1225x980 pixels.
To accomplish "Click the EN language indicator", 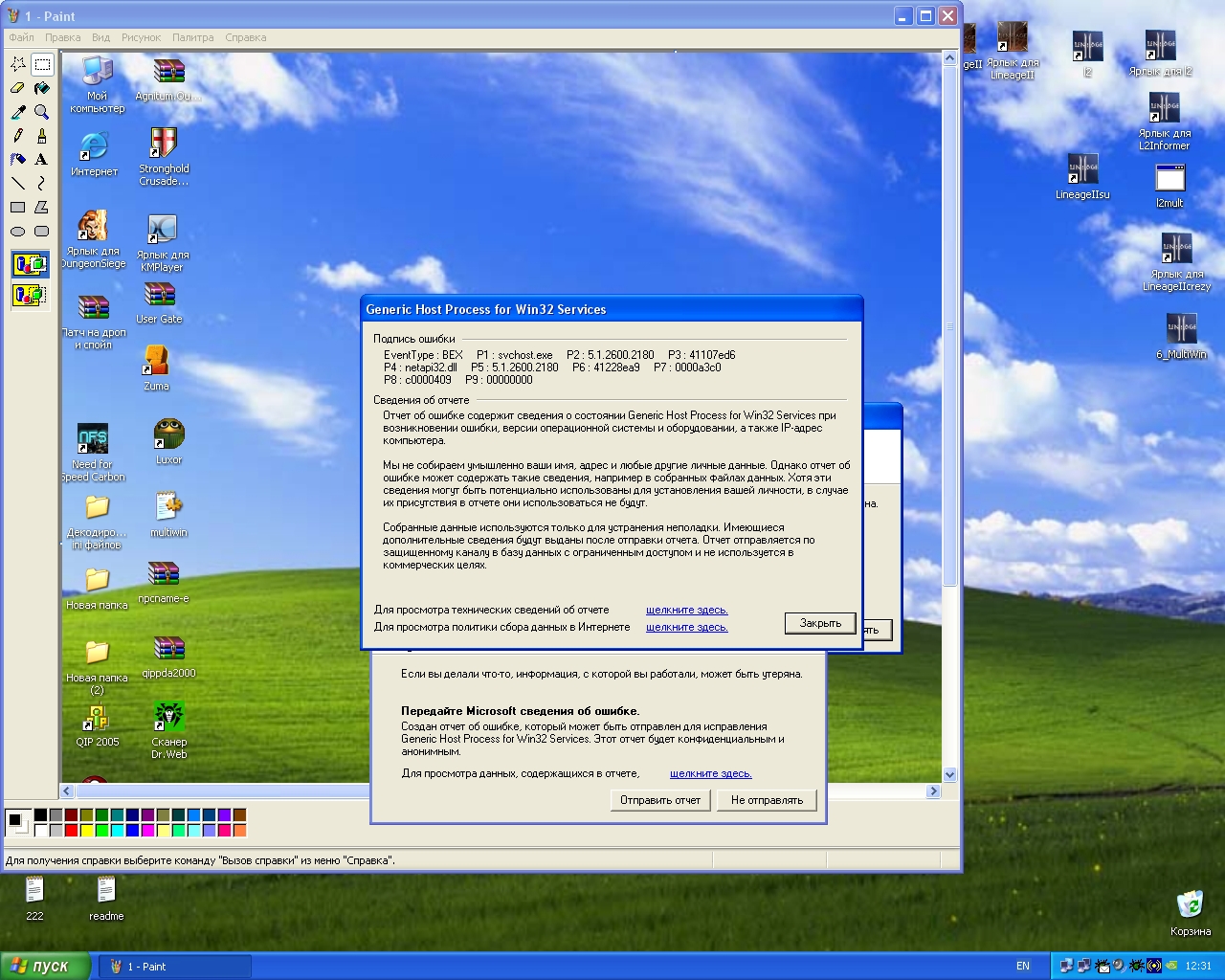I will click(1023, 967).
